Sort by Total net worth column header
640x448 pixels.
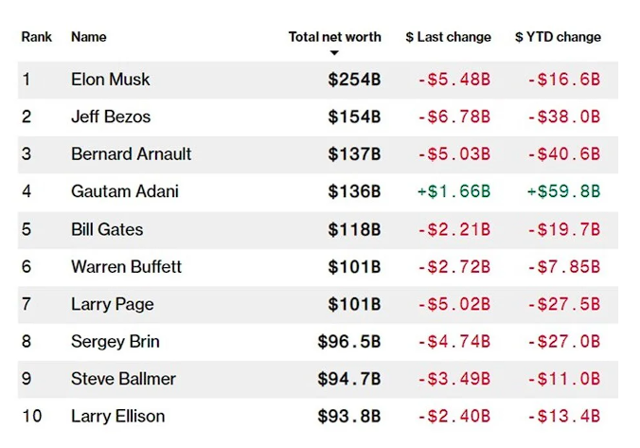[x=335, y=37]
